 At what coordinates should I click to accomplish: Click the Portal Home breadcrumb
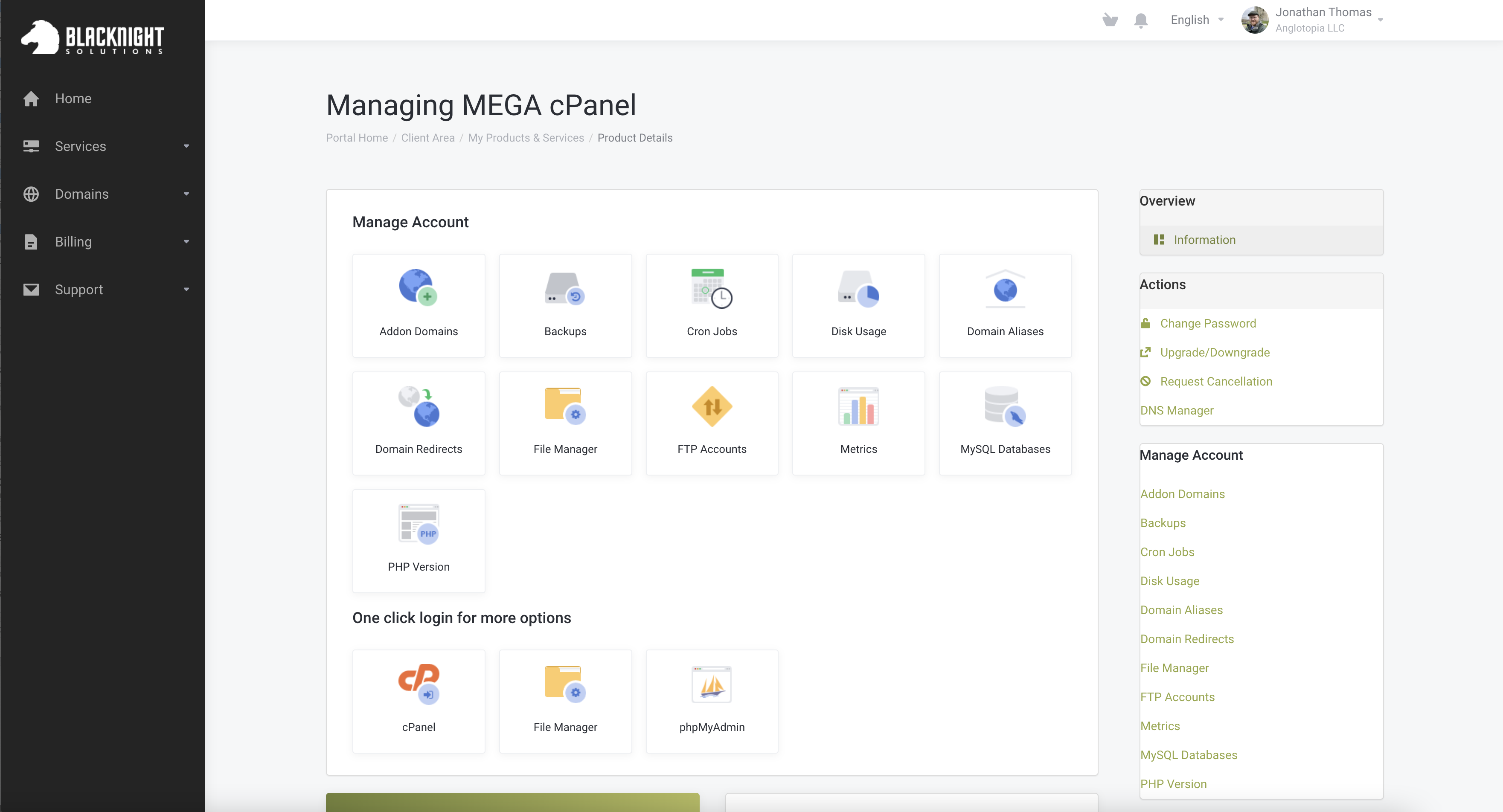coord(357,138)
